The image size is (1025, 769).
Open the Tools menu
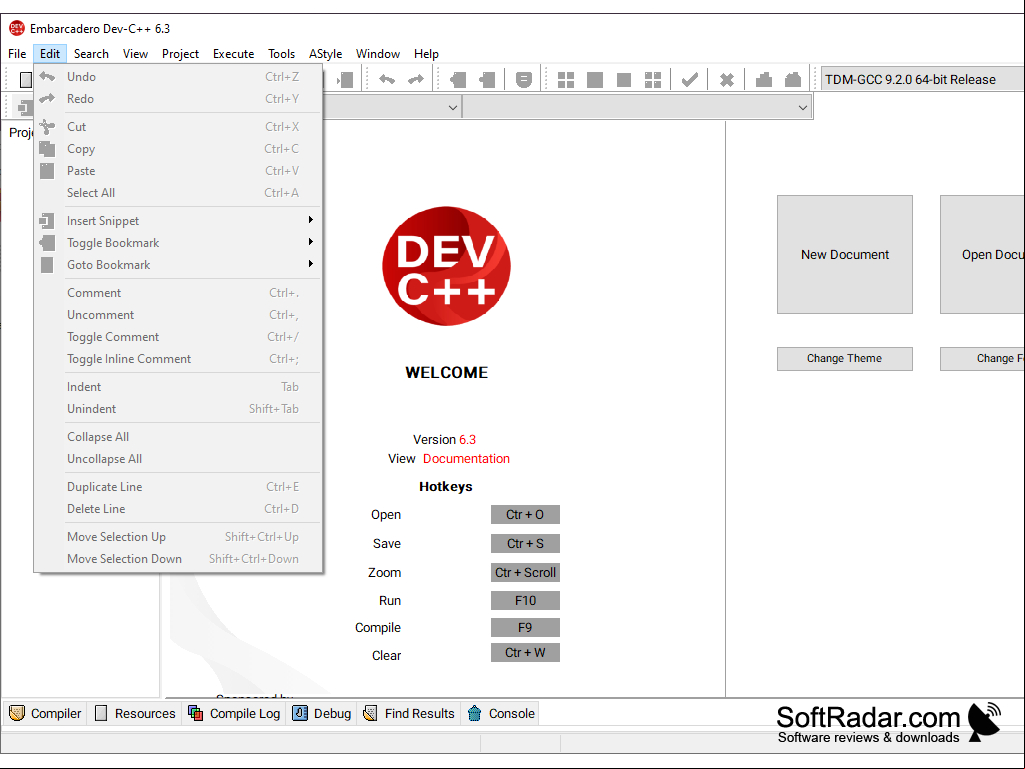pyautogui.click(x=281, y=54)
